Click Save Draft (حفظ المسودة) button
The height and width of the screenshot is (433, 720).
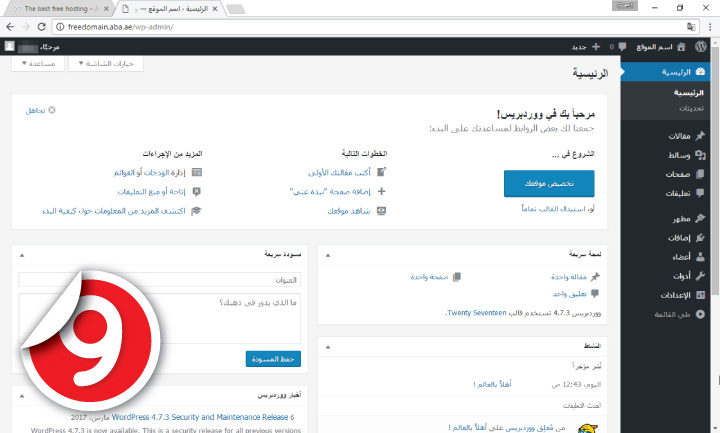[x=273, y=359]
